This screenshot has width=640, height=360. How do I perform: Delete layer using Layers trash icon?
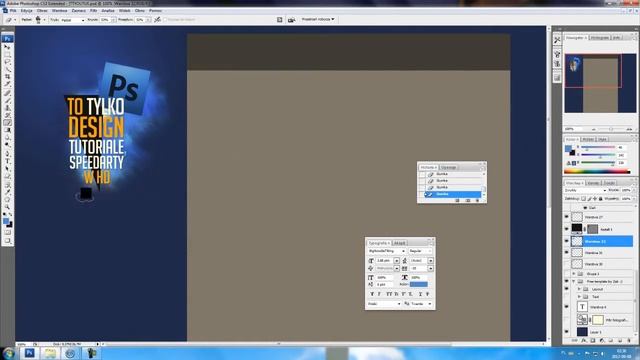tap(629, 340)
